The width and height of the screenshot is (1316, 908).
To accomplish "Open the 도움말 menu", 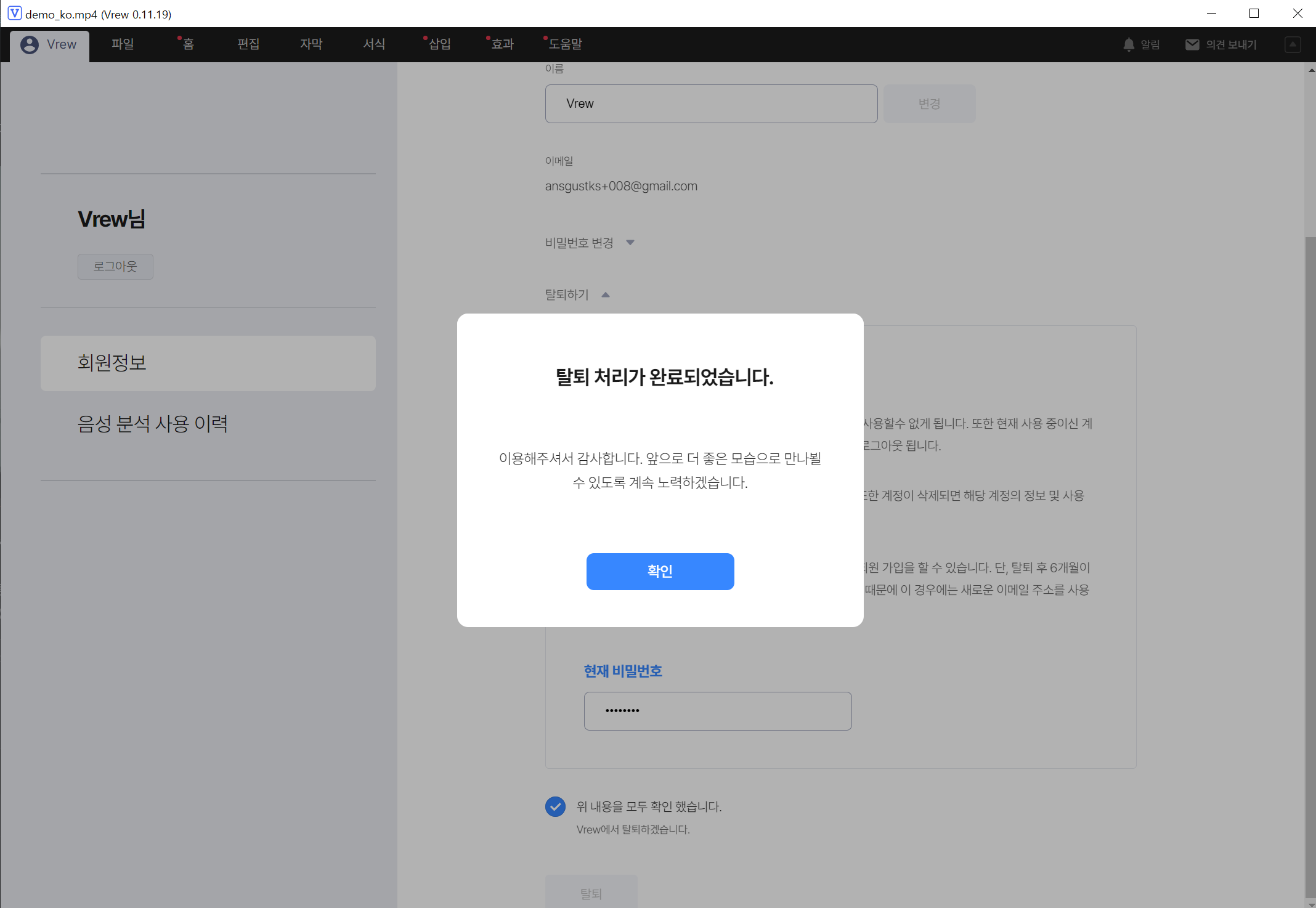I will [566, 44].
